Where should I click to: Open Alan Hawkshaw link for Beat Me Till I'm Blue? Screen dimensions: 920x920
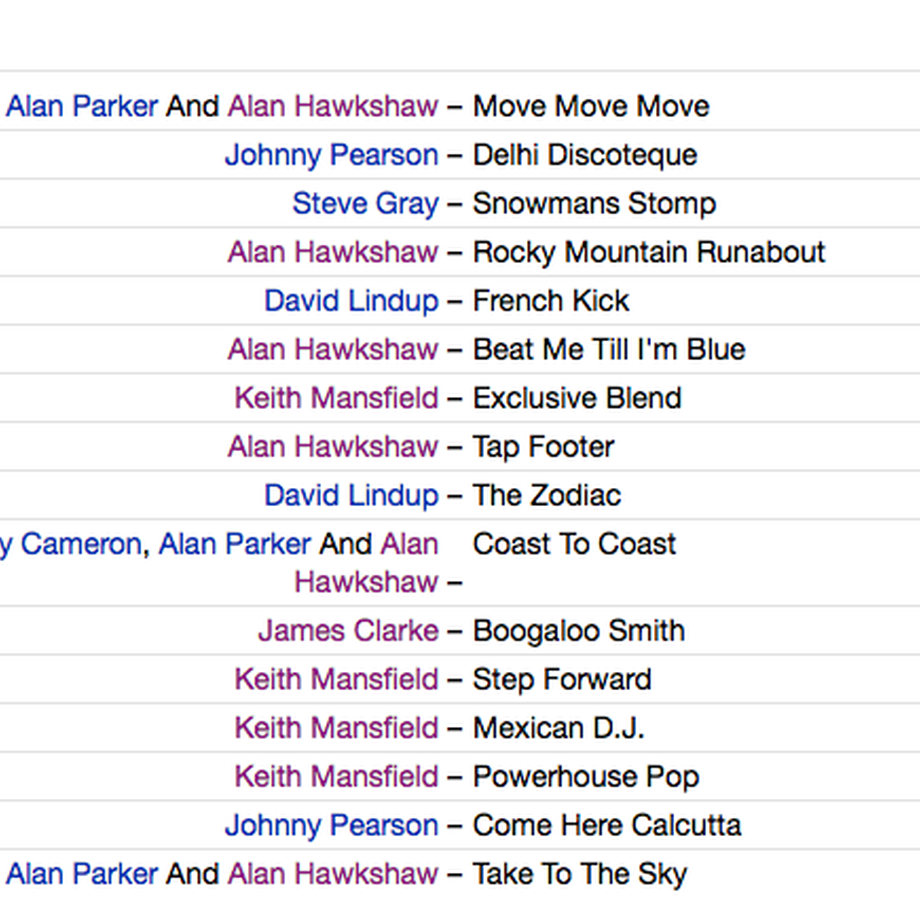(x=333, y=350)
